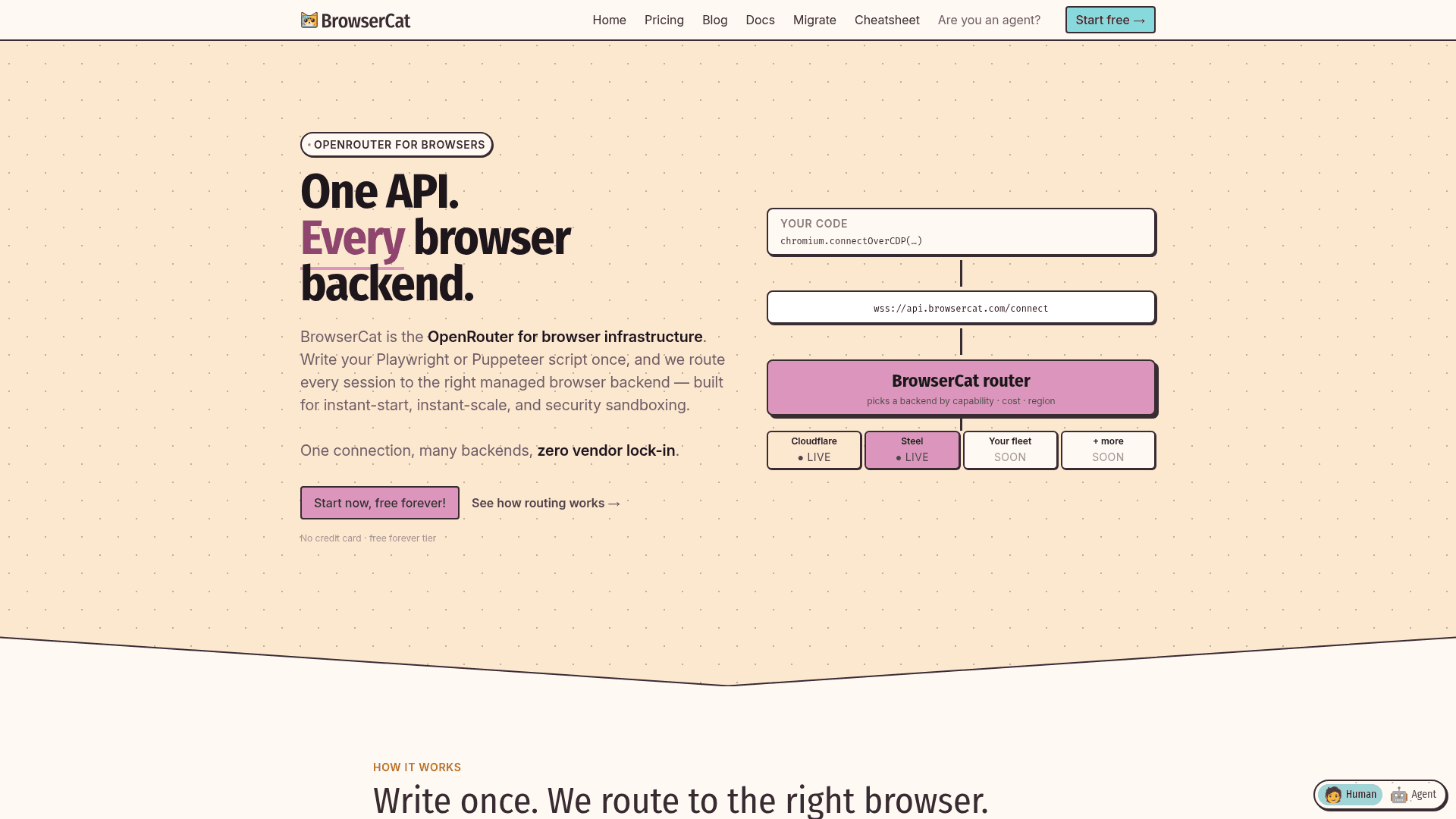Click 'Start now, free forever!' button
The width and height of the screenshot is (1456, 819).
click(380, 503)
